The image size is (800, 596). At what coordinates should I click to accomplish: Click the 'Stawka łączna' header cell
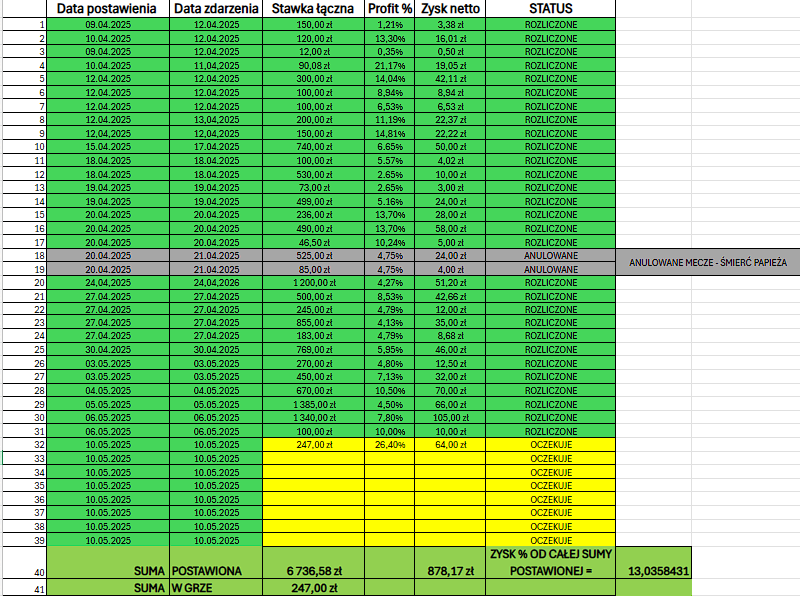tap(313, 9)
